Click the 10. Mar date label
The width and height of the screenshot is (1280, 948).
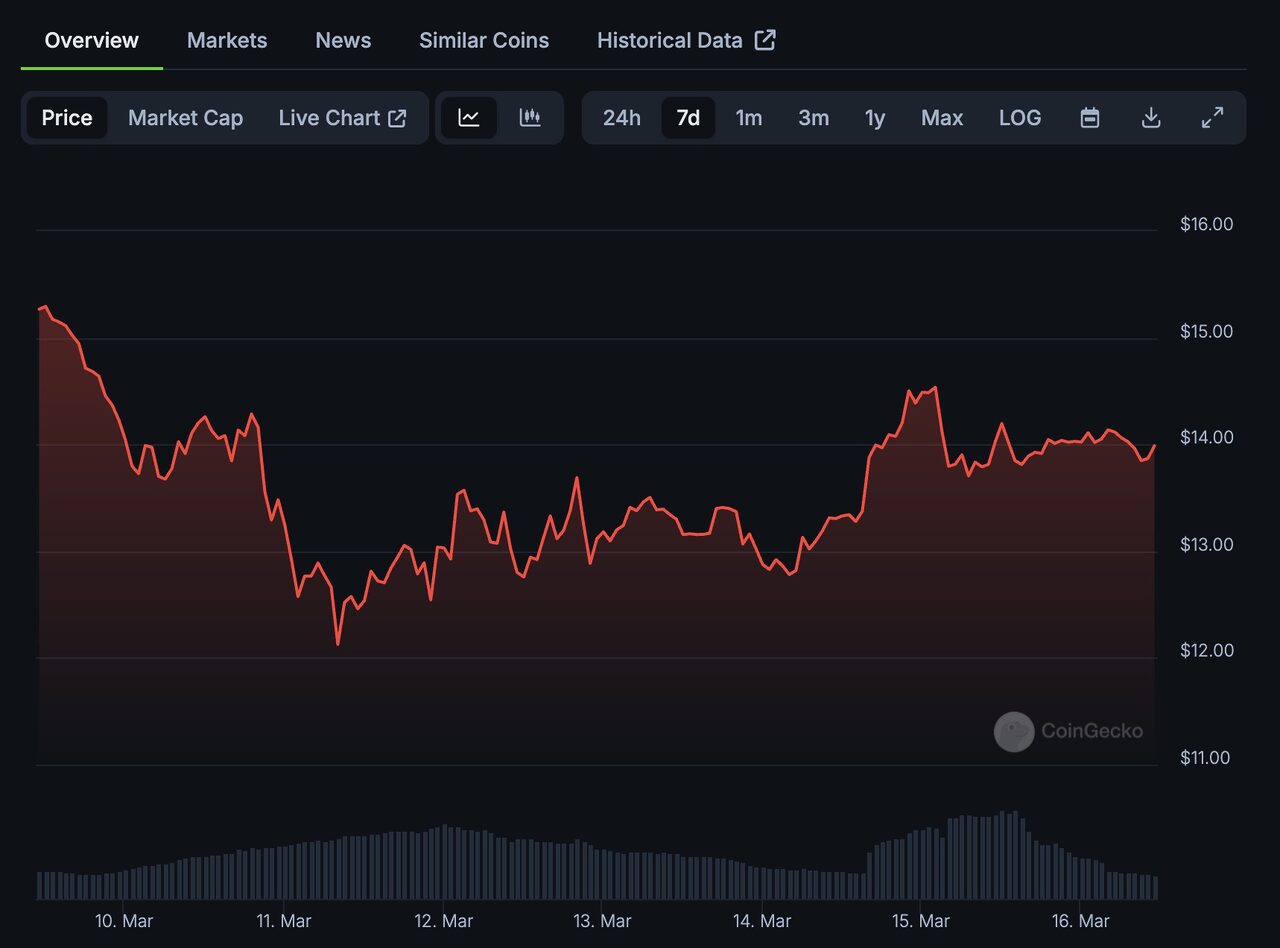click(x=124, y=921)
